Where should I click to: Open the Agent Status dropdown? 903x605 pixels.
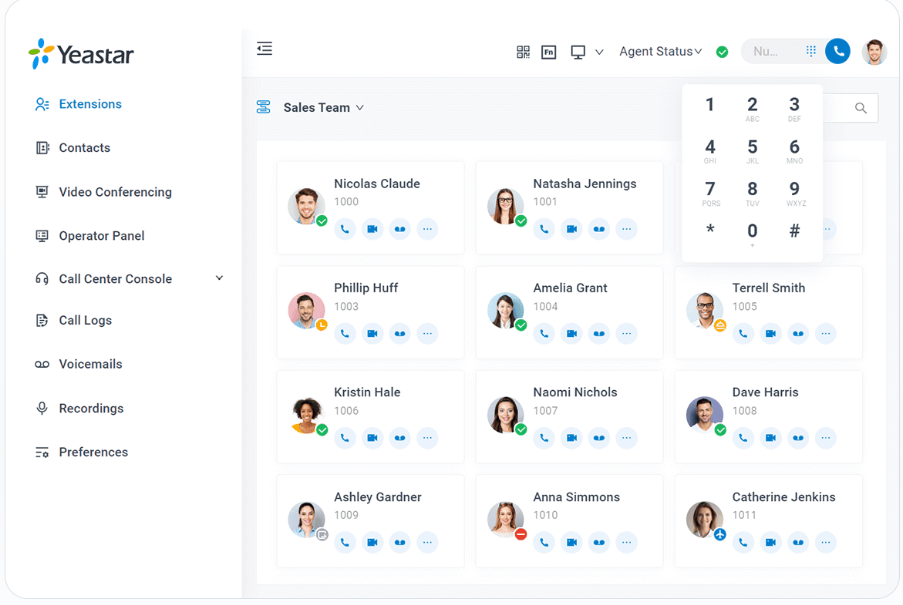pyautogui.click(x=660, y=52)
